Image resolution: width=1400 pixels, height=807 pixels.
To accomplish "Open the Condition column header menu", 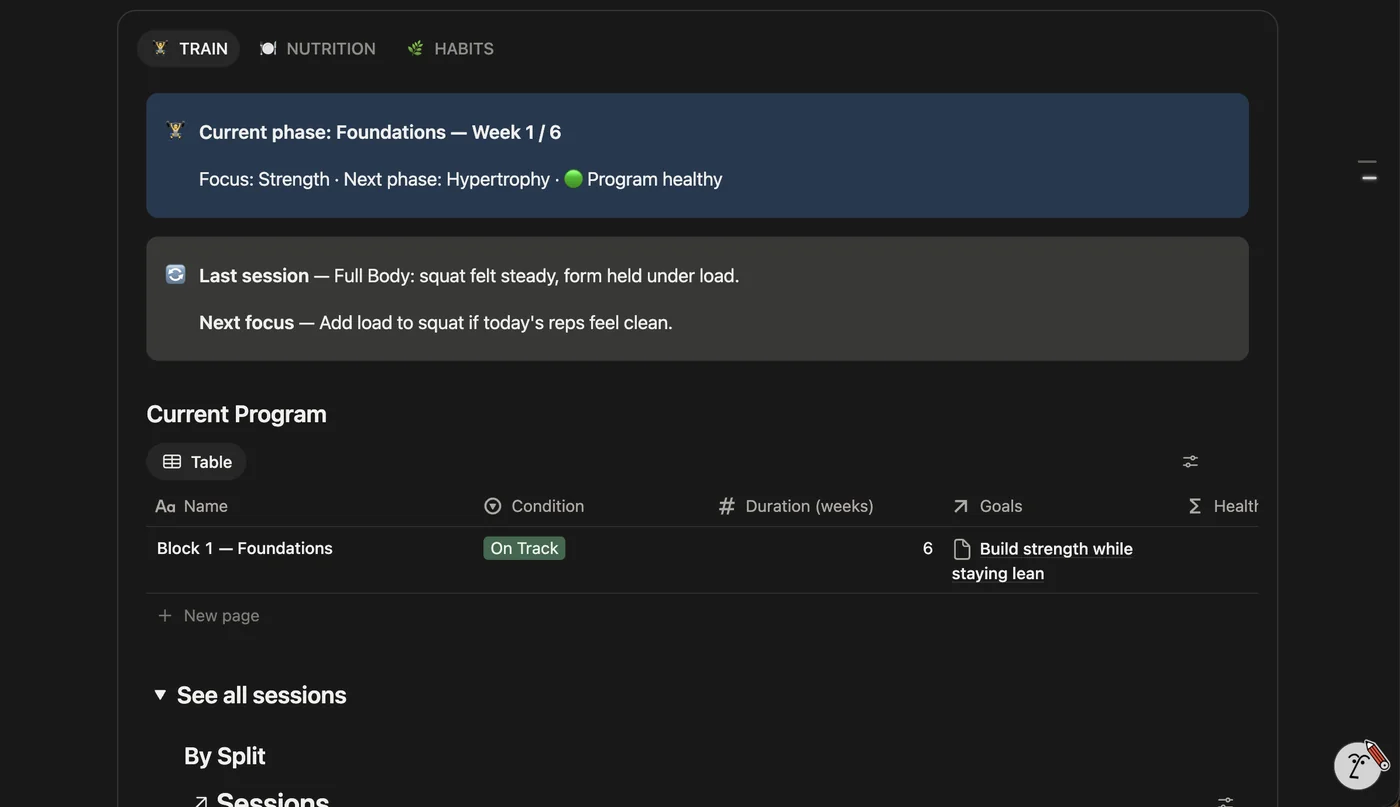I will pyautogui.click(x=534, y=506).
